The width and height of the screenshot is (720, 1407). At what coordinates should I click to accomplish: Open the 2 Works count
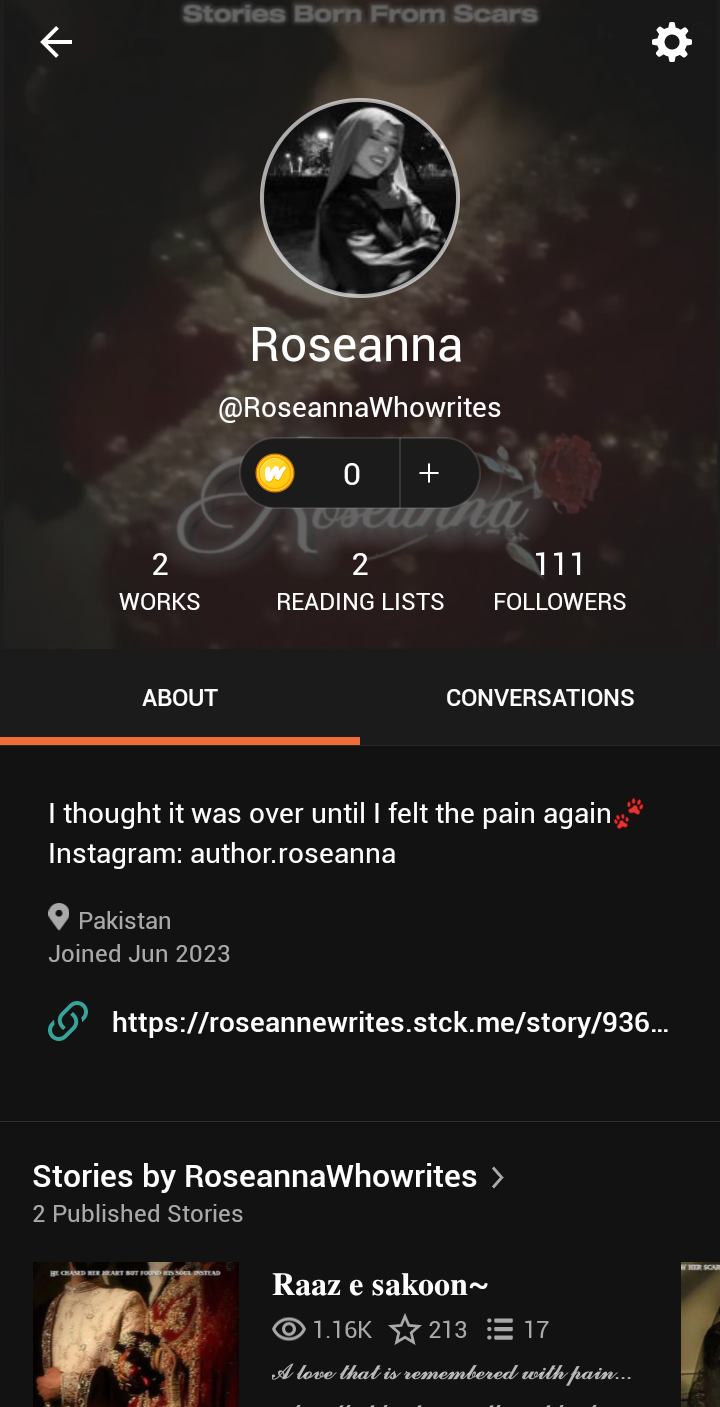coord(160,582)
